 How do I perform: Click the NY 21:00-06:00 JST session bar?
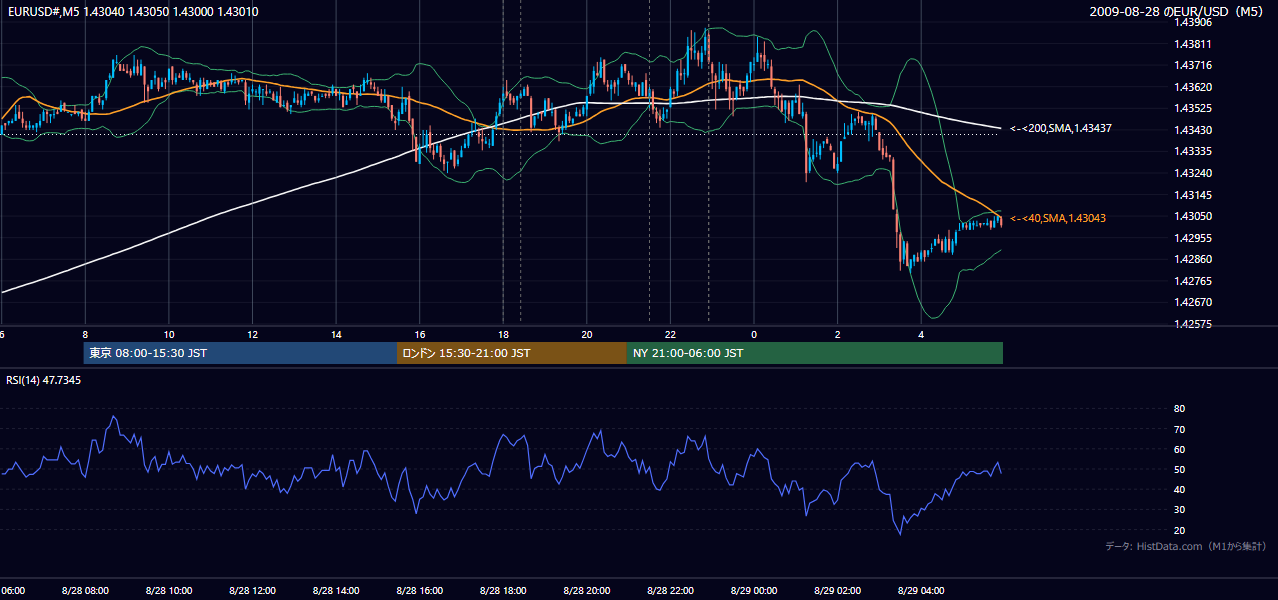point(815,353)
